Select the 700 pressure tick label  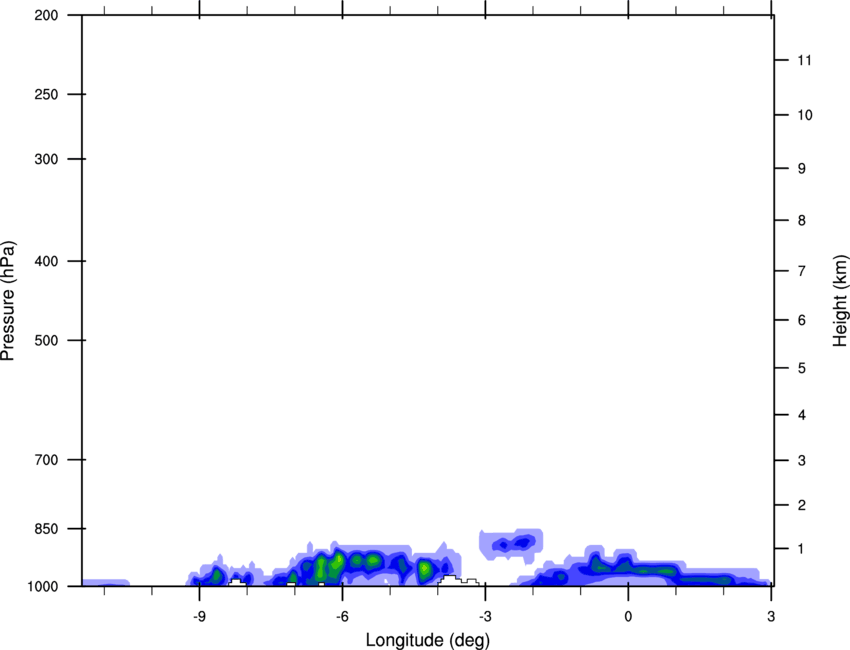[46, 460]
